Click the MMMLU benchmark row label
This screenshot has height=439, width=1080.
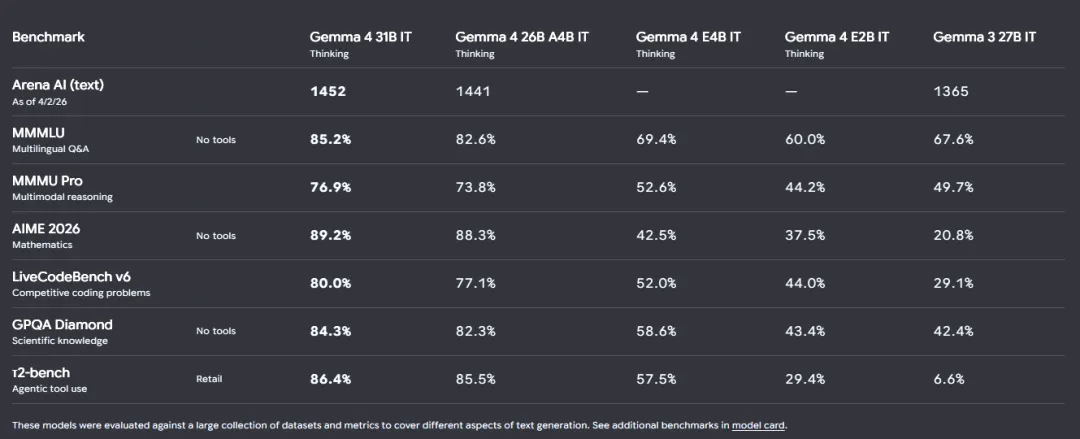tap(39, 132)
